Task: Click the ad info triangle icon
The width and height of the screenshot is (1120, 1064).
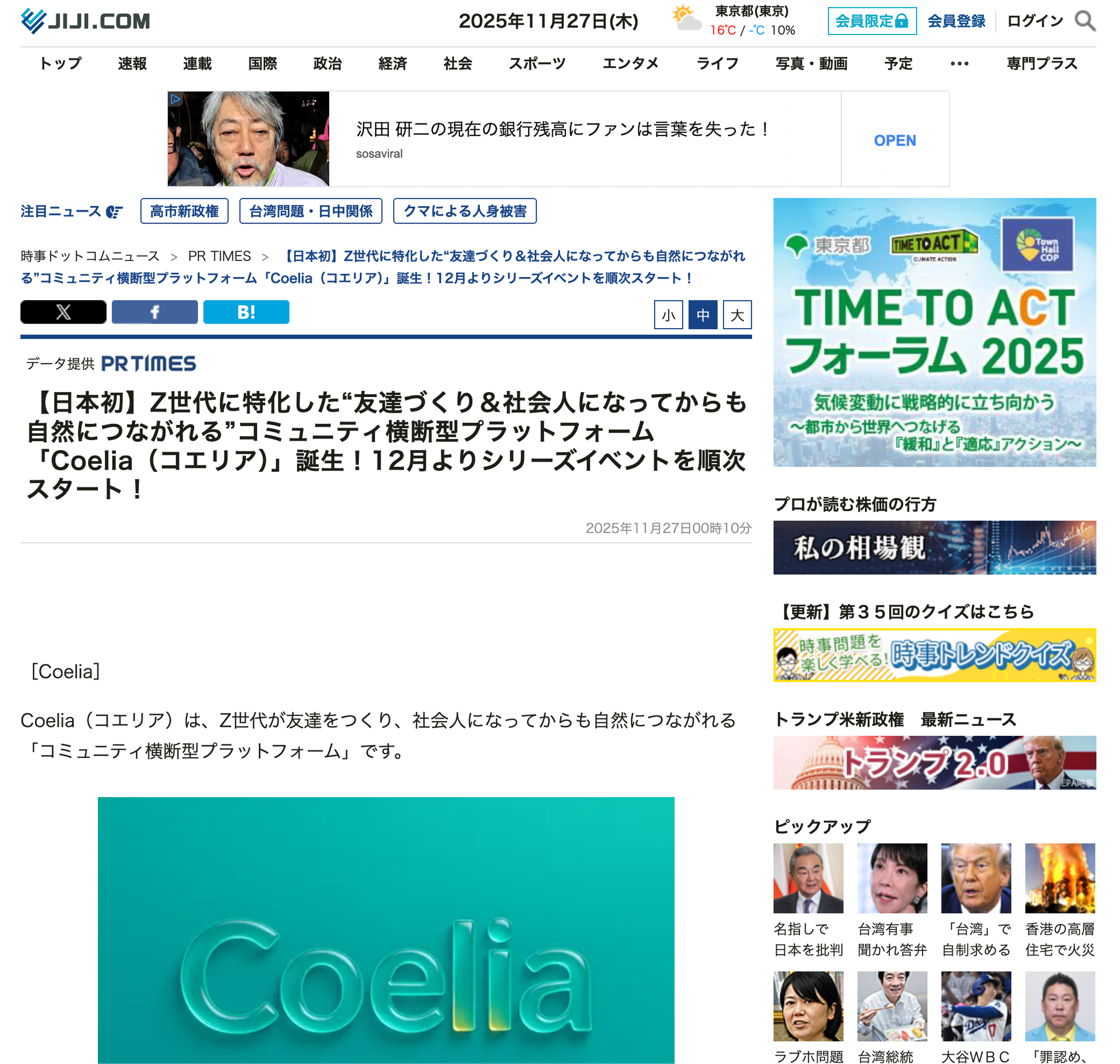Action: 176,98
